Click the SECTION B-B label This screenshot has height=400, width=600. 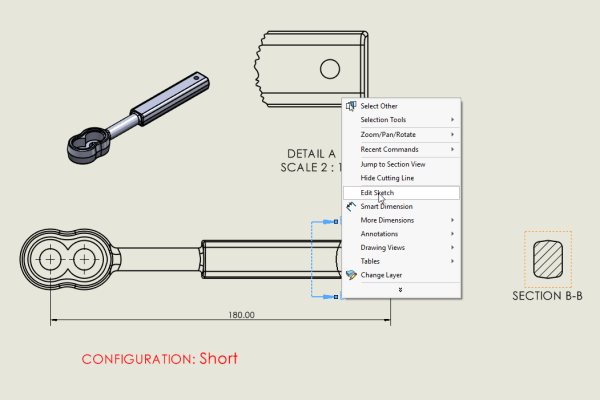pos(548,296)
